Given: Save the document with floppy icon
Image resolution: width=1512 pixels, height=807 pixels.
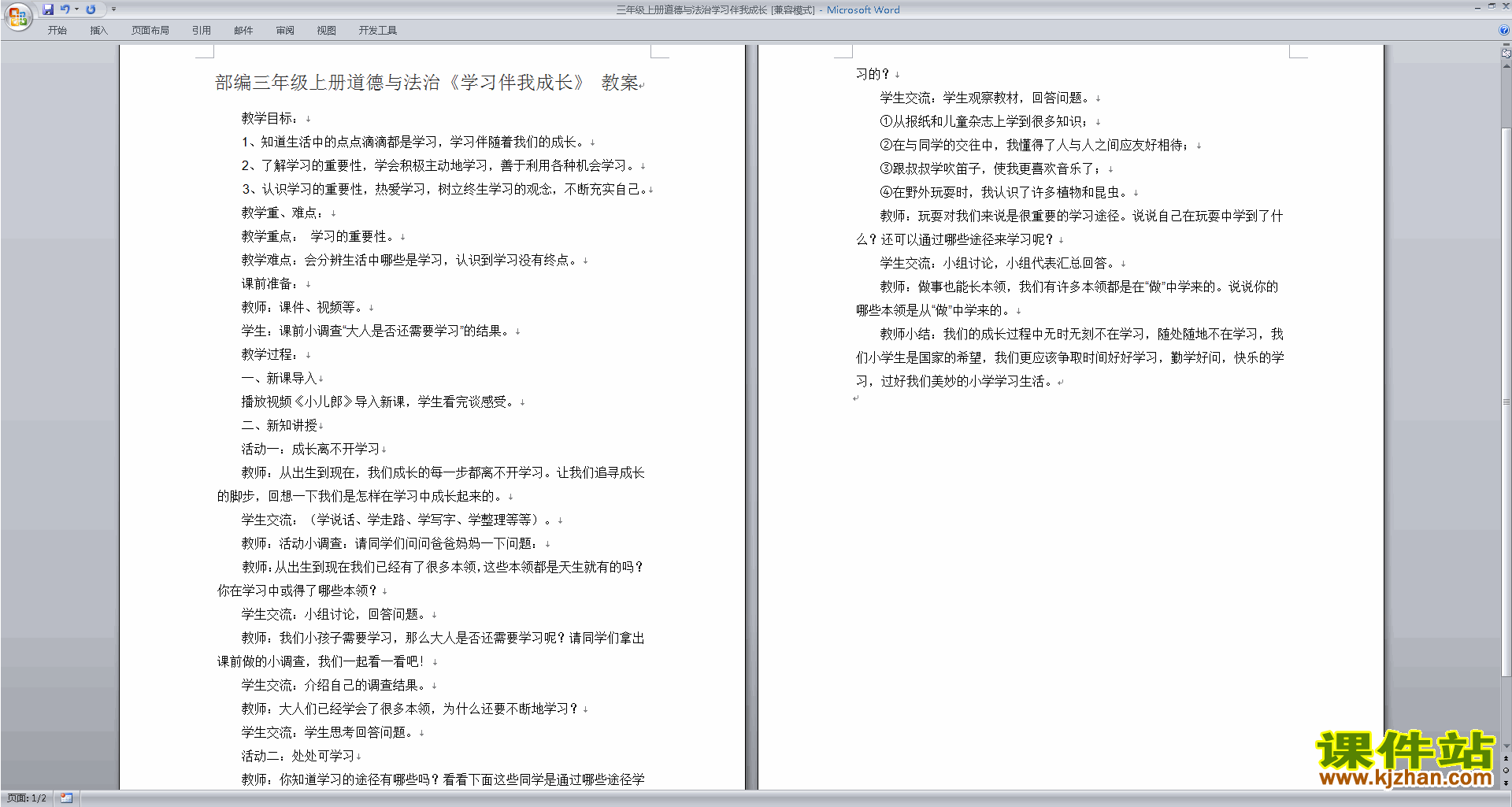Looking at the screenshot, I should [x=48, y=9].
